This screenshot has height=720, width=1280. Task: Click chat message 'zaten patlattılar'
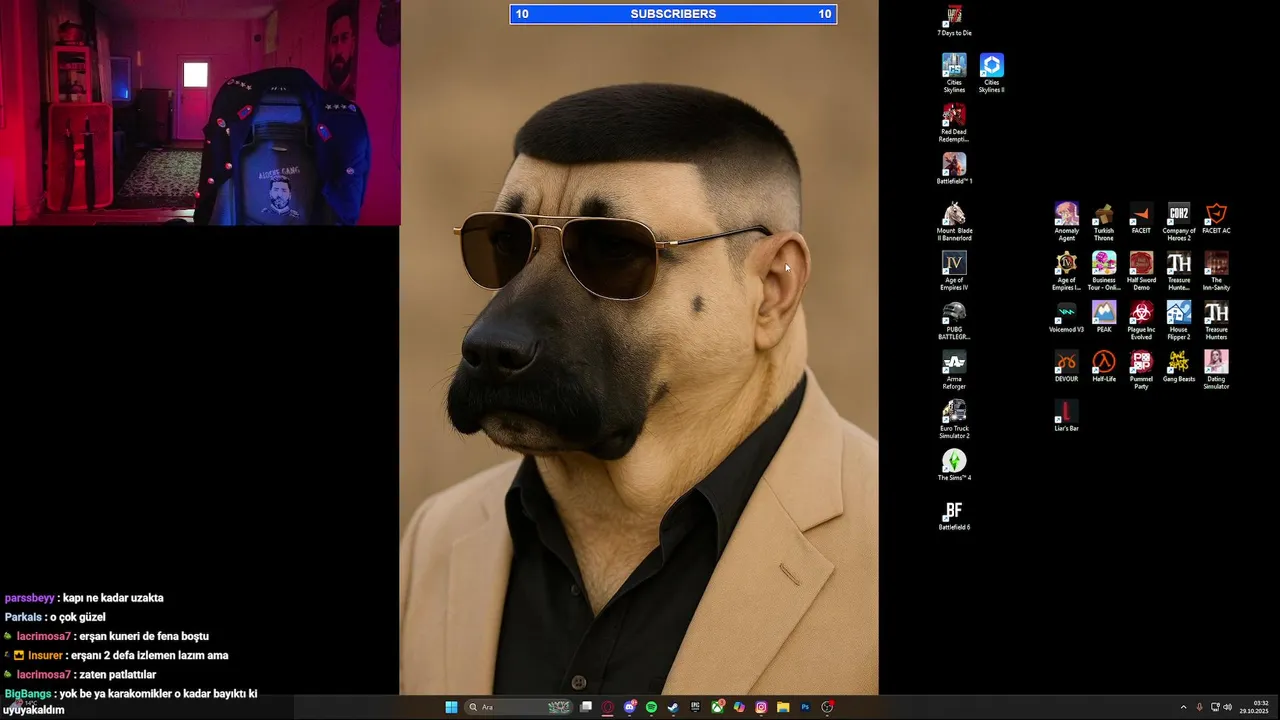(x=117, y=675)
